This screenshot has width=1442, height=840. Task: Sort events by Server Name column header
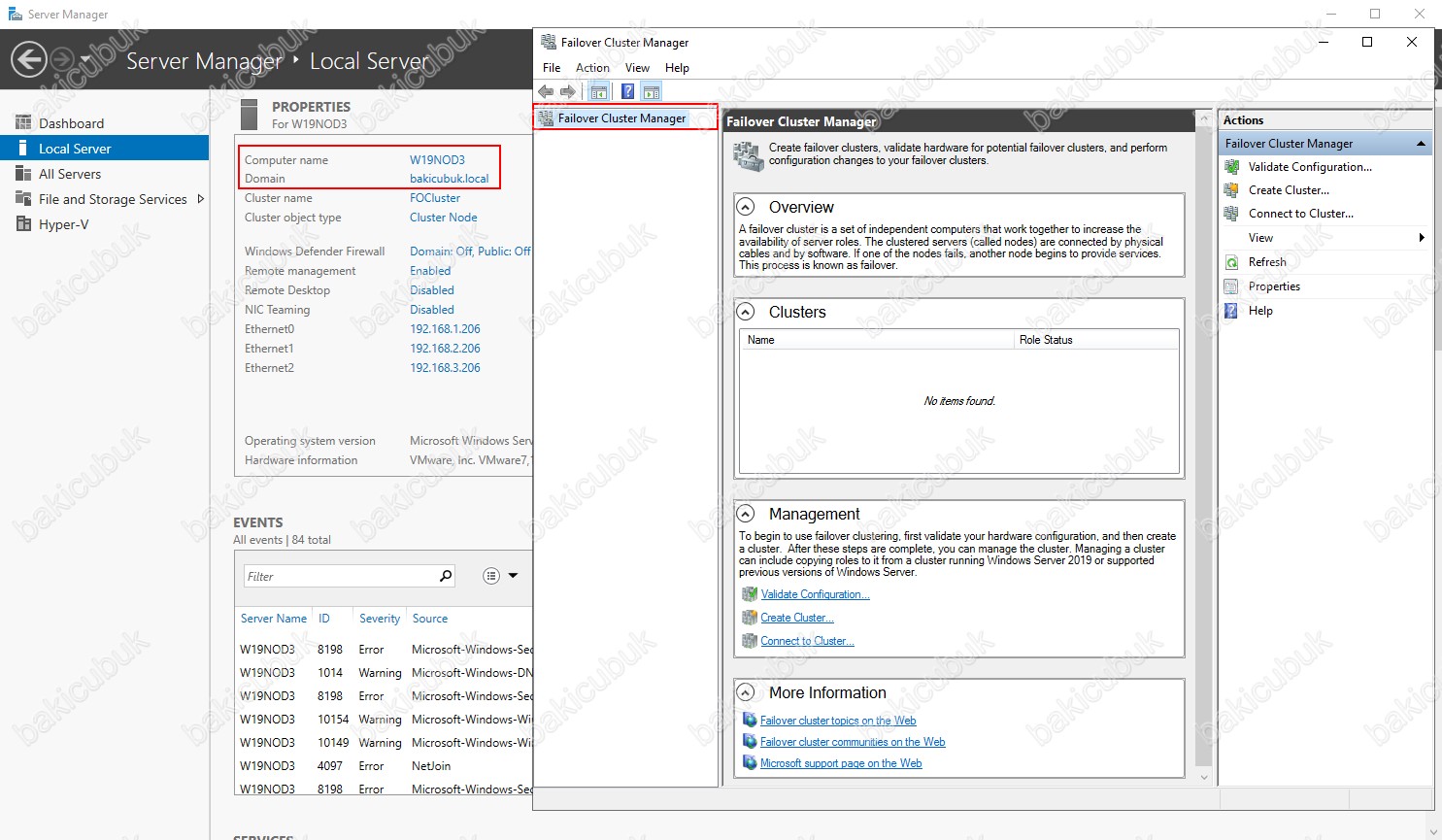point(274,619)
